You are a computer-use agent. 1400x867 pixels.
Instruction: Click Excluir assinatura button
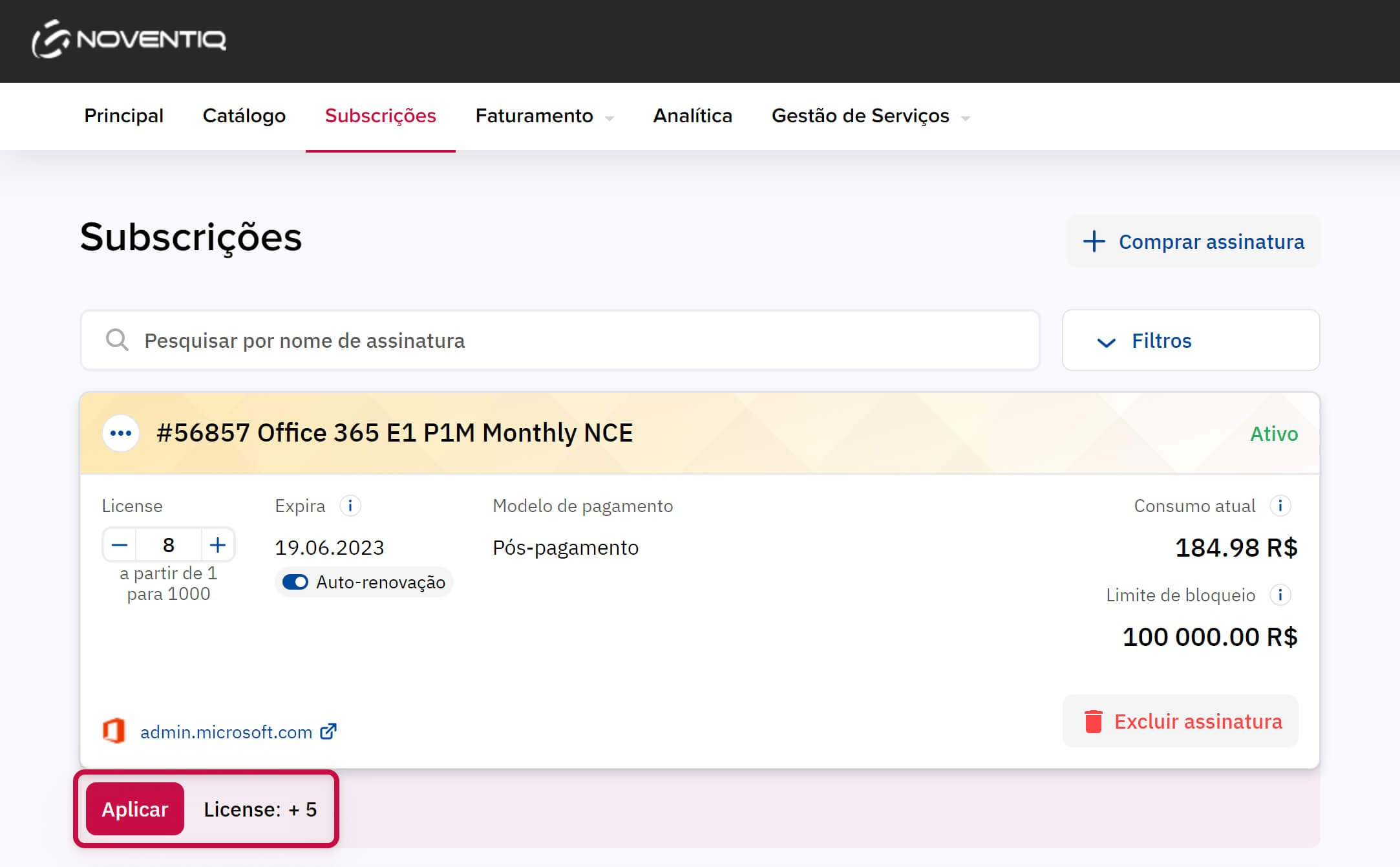pos(1180,722)
